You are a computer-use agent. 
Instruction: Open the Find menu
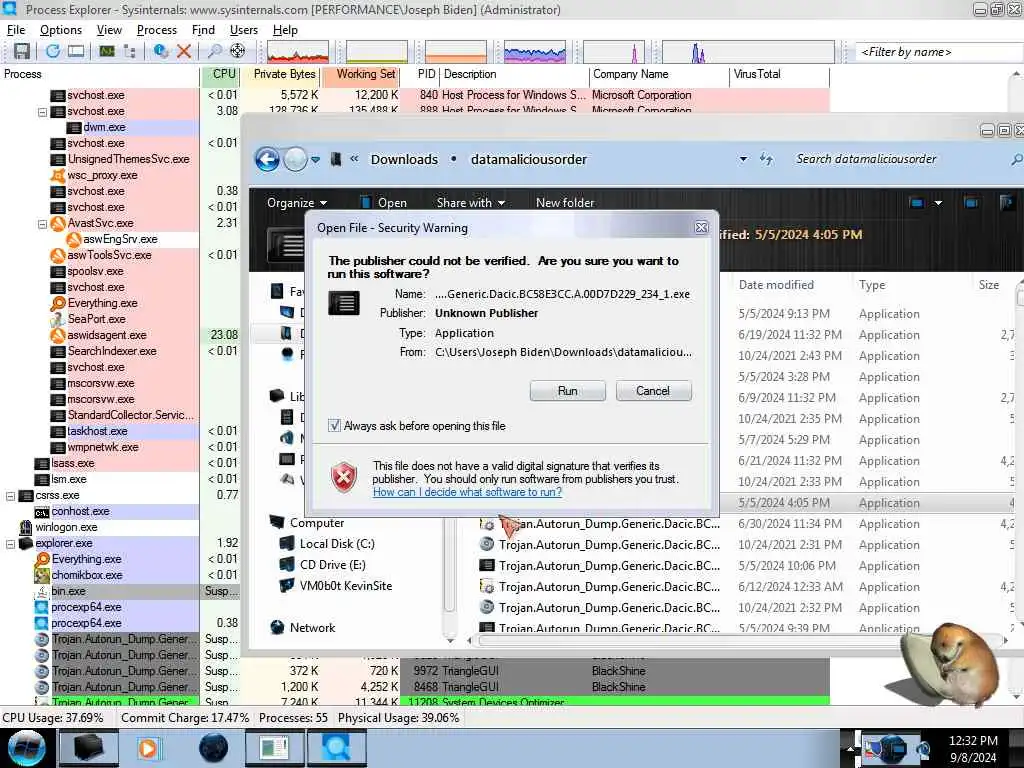pos(203,30)
